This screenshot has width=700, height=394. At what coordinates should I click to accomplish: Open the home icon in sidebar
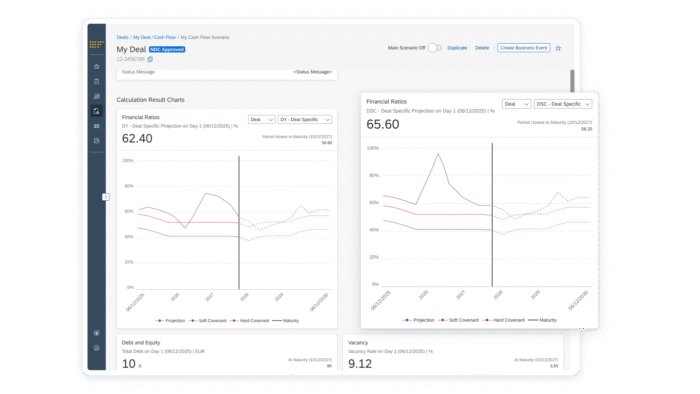[96, 66]
